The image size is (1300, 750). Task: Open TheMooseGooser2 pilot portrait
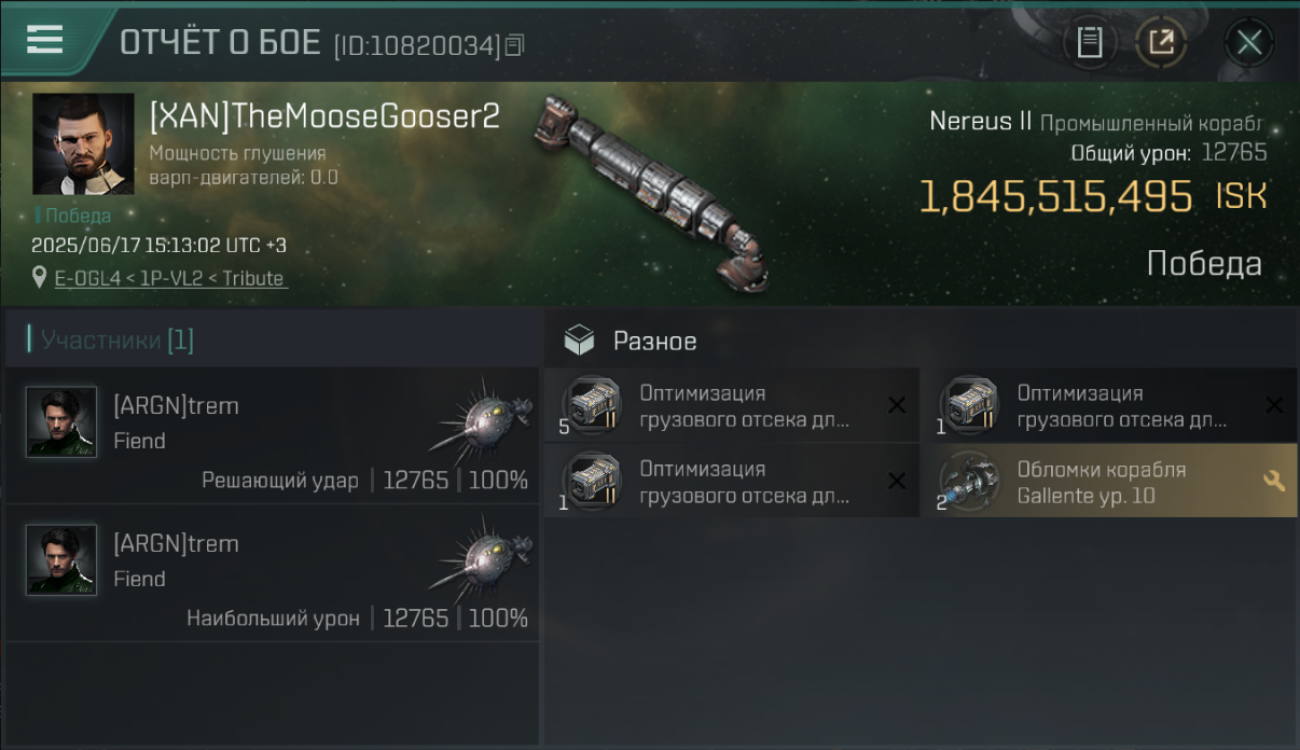click(83, 144)
